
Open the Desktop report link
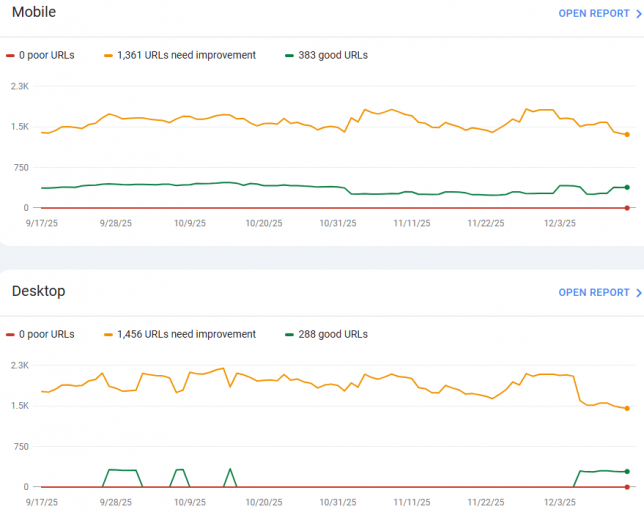click(593, 293)
